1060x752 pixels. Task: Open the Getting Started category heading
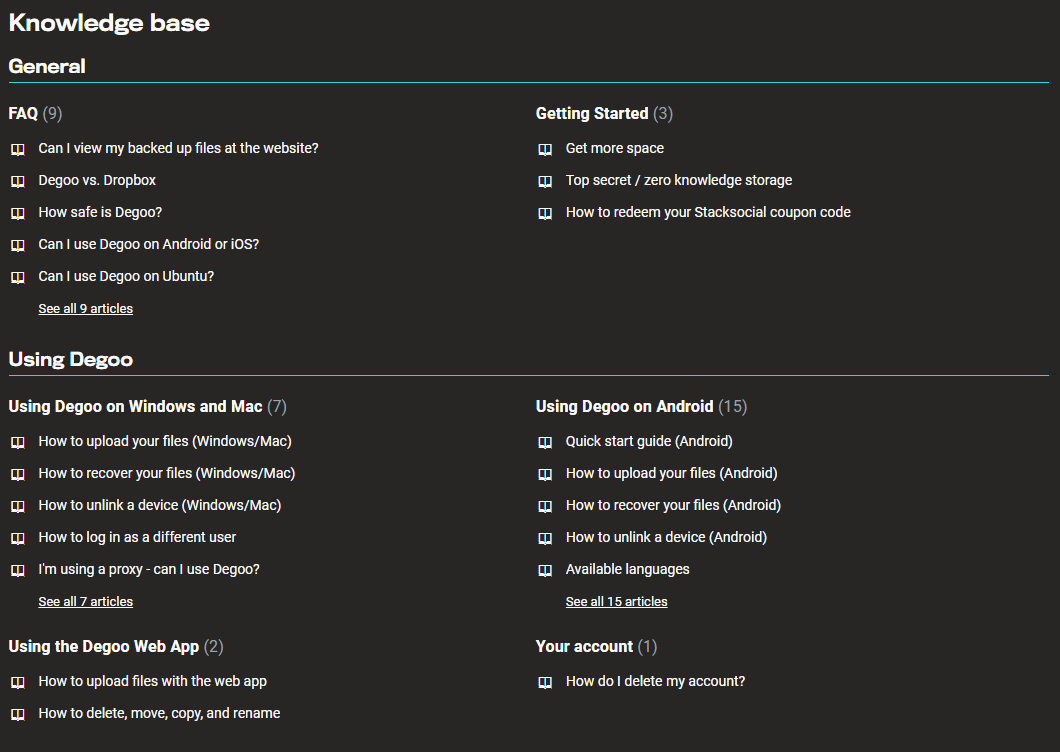(x=592, y=113)
